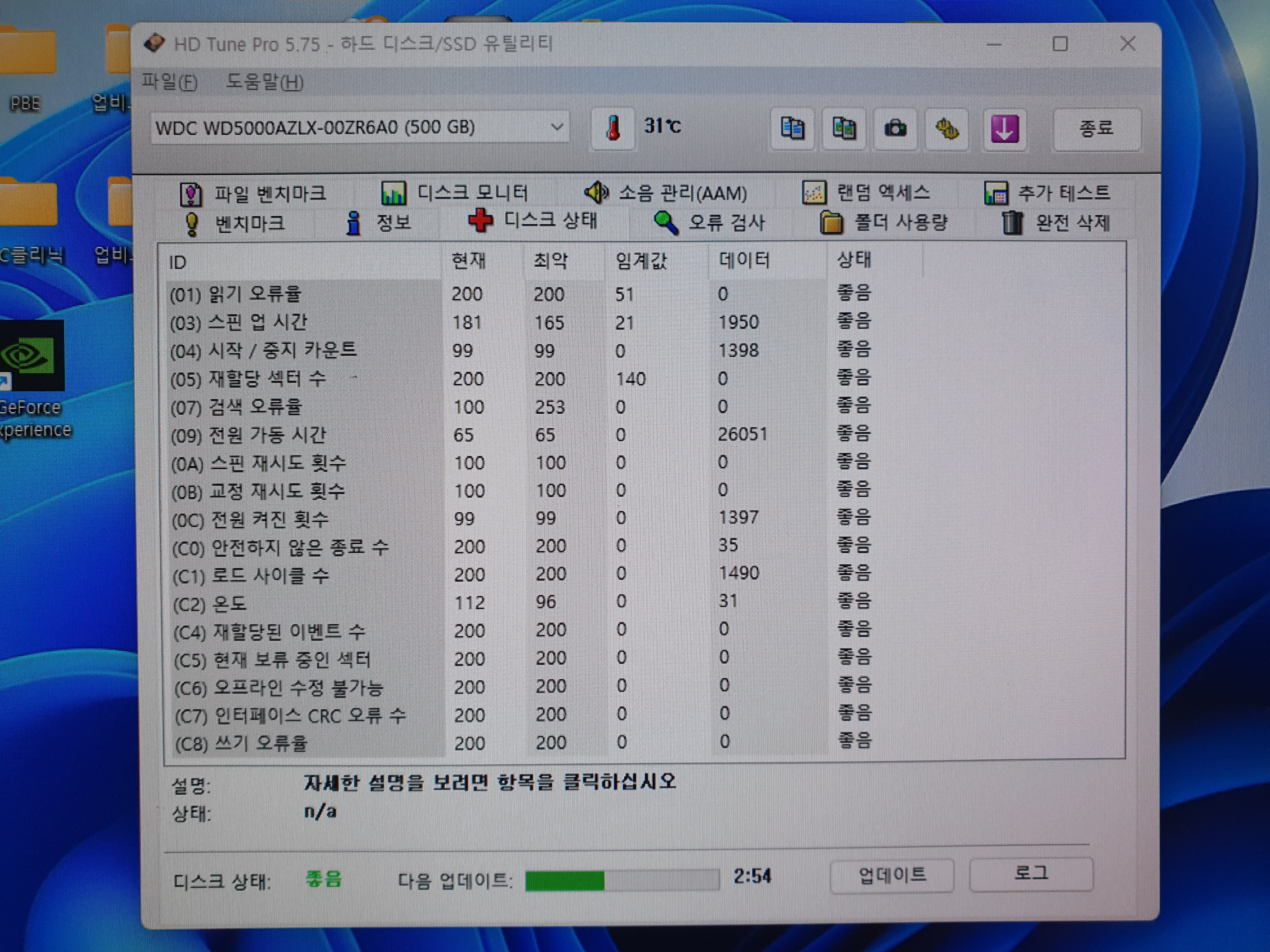Screen dimensions: 1270x952
Task: Click the green 좋음 disk status text
Action: pos(323,879)
